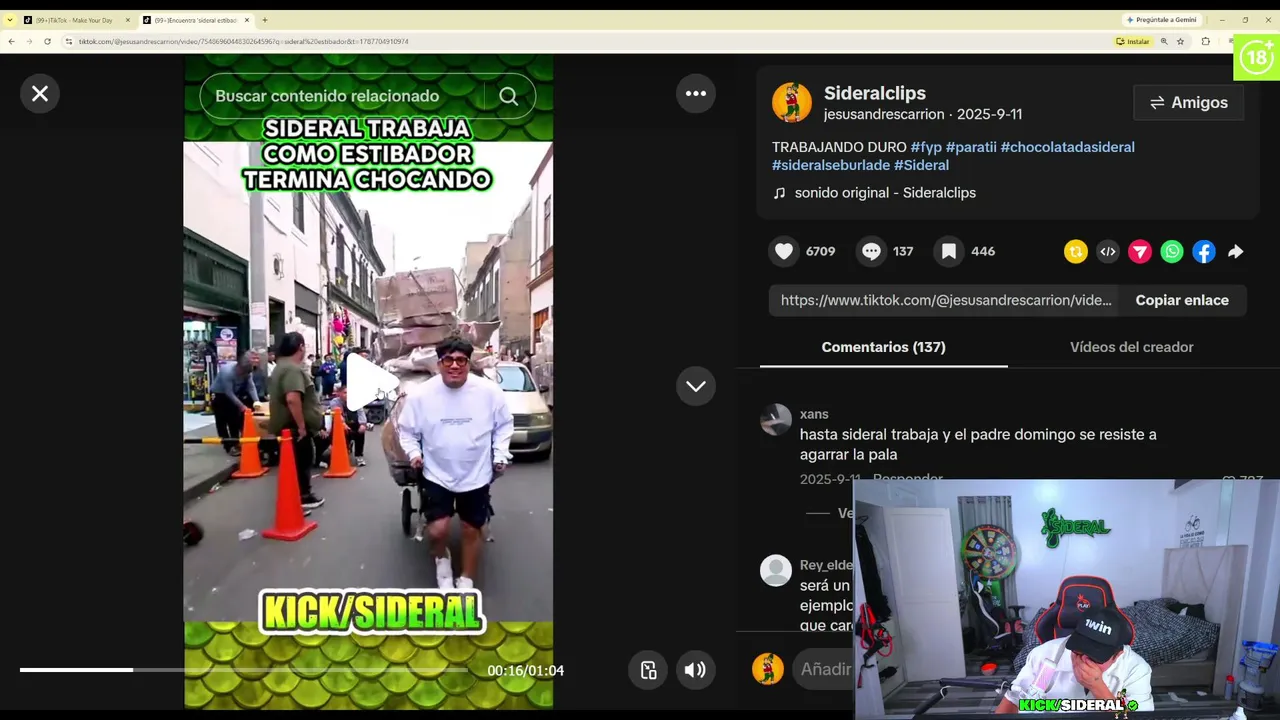This screenshot has height=720, width=1280.
Task: Close the Encuentra 'sideral estibador' tab
Action: pyautogui.click(x=247, y=20)
